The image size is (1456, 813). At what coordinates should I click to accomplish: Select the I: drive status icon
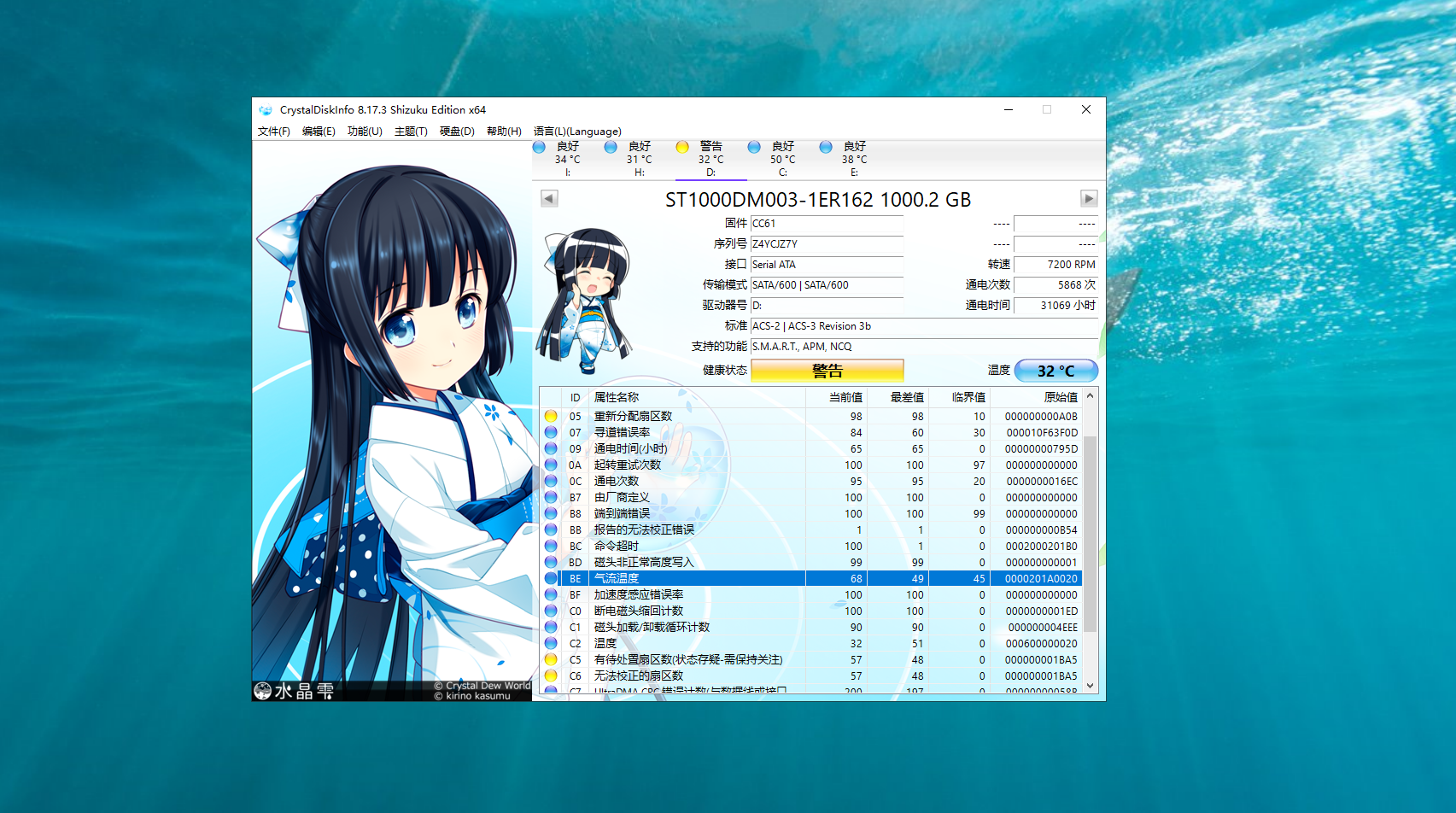(x=540, y=147)
